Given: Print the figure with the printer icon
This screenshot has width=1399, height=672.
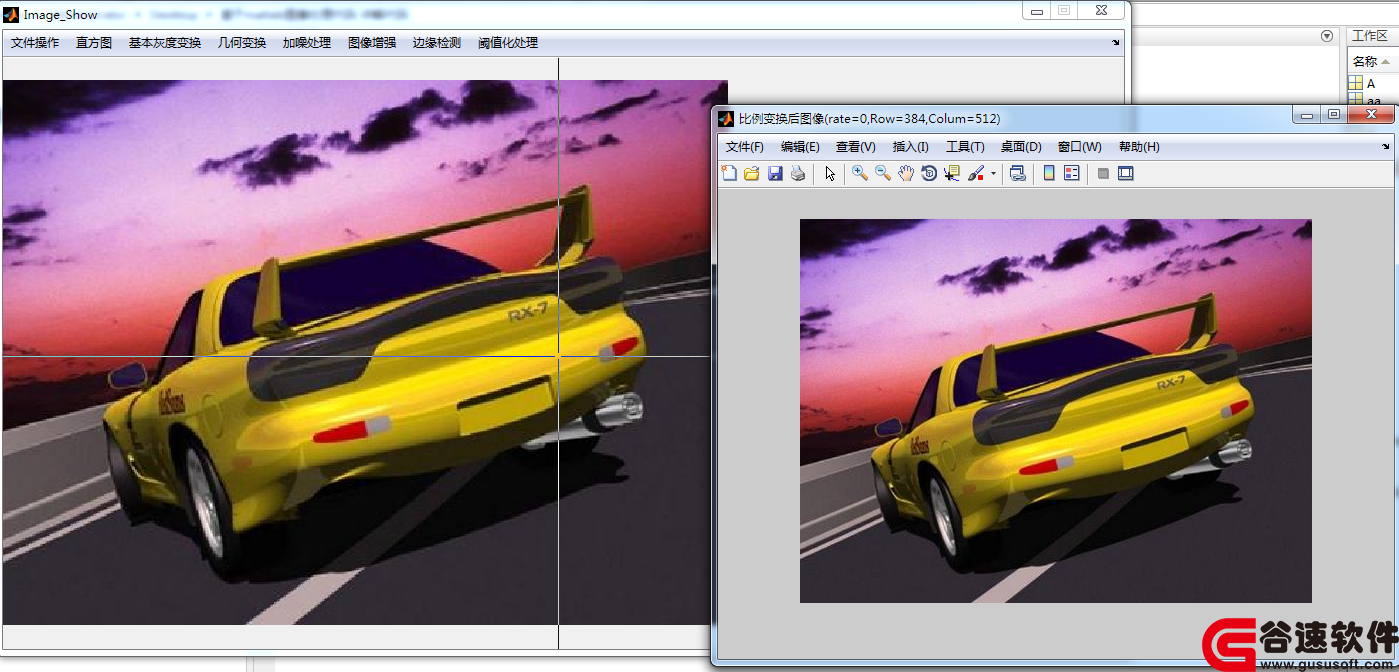Looking at the screenshot, I should [797, 173].
